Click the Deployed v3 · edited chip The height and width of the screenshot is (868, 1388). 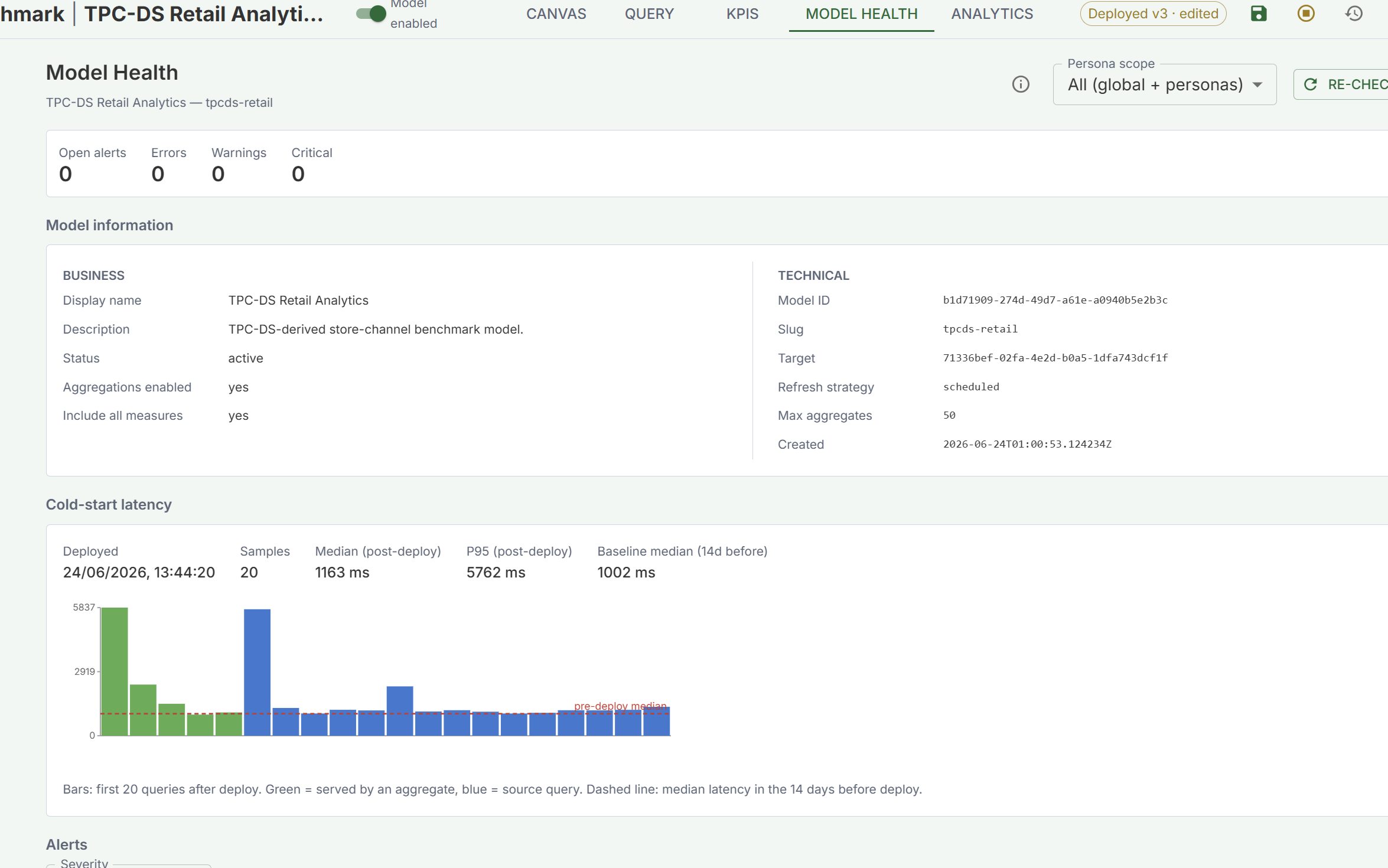tap(1153, 14)
